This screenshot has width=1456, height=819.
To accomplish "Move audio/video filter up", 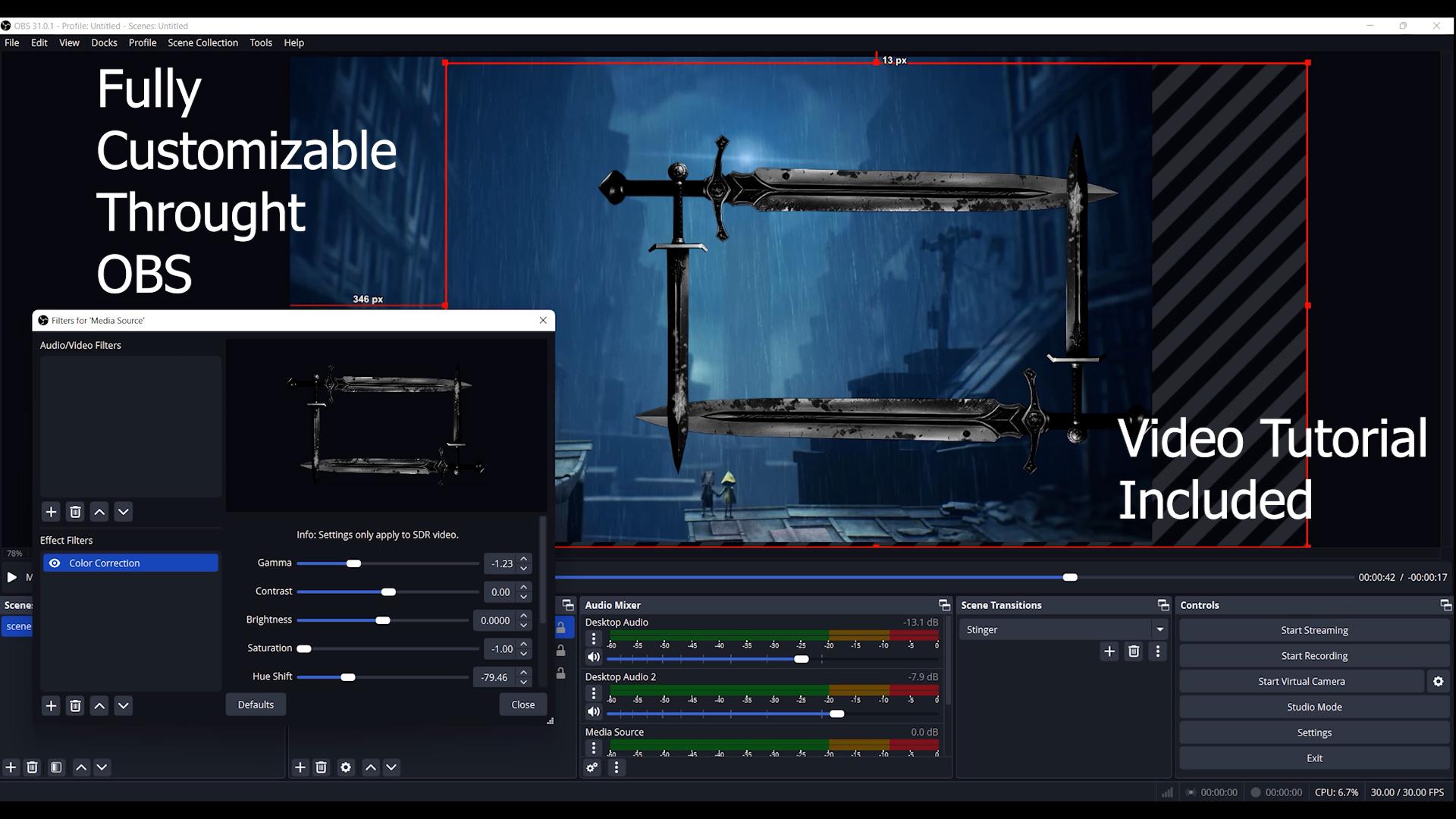I will click(x=99, y=512).
